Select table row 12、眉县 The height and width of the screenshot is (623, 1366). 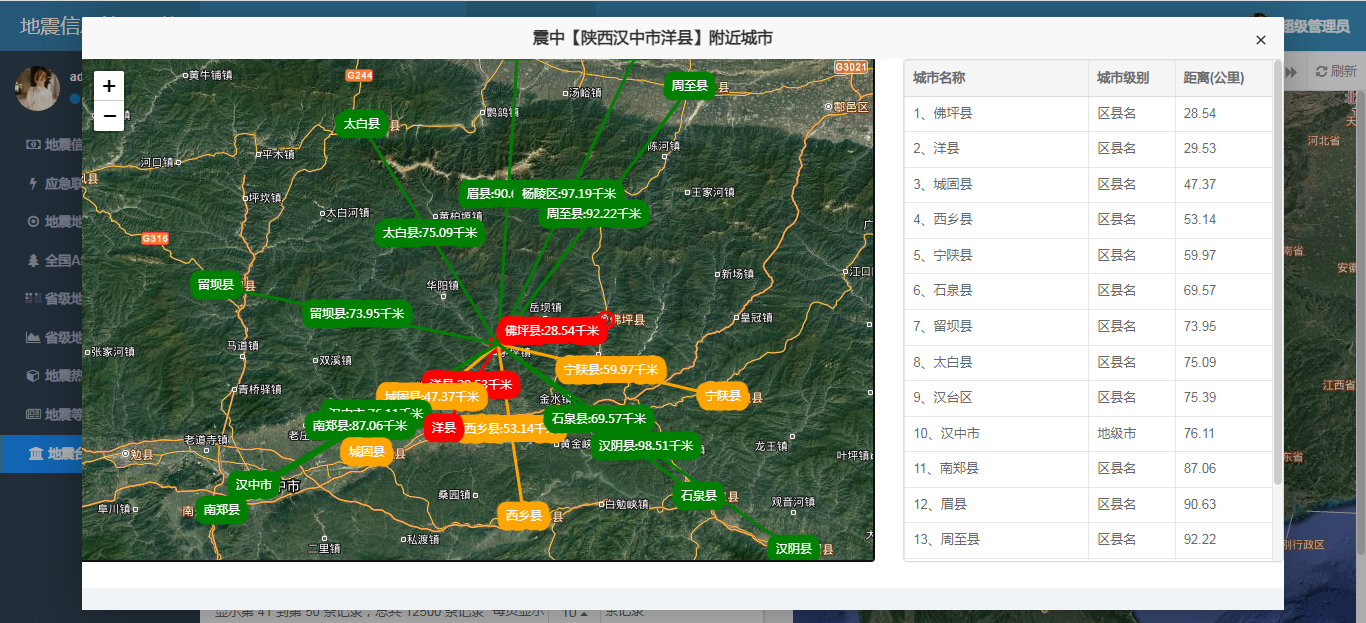pos(1089,505)
